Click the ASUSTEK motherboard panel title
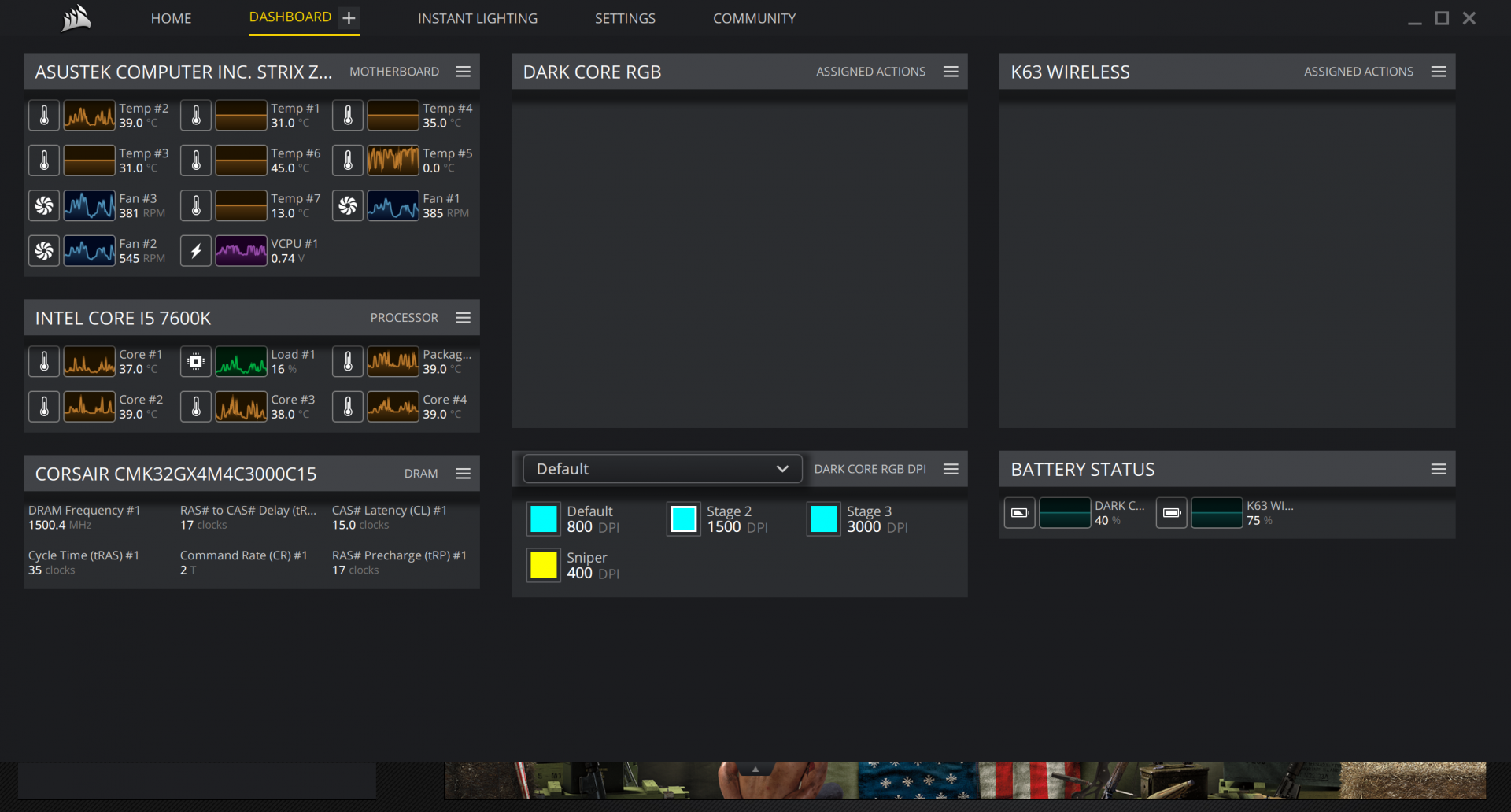 pos(183,72)
